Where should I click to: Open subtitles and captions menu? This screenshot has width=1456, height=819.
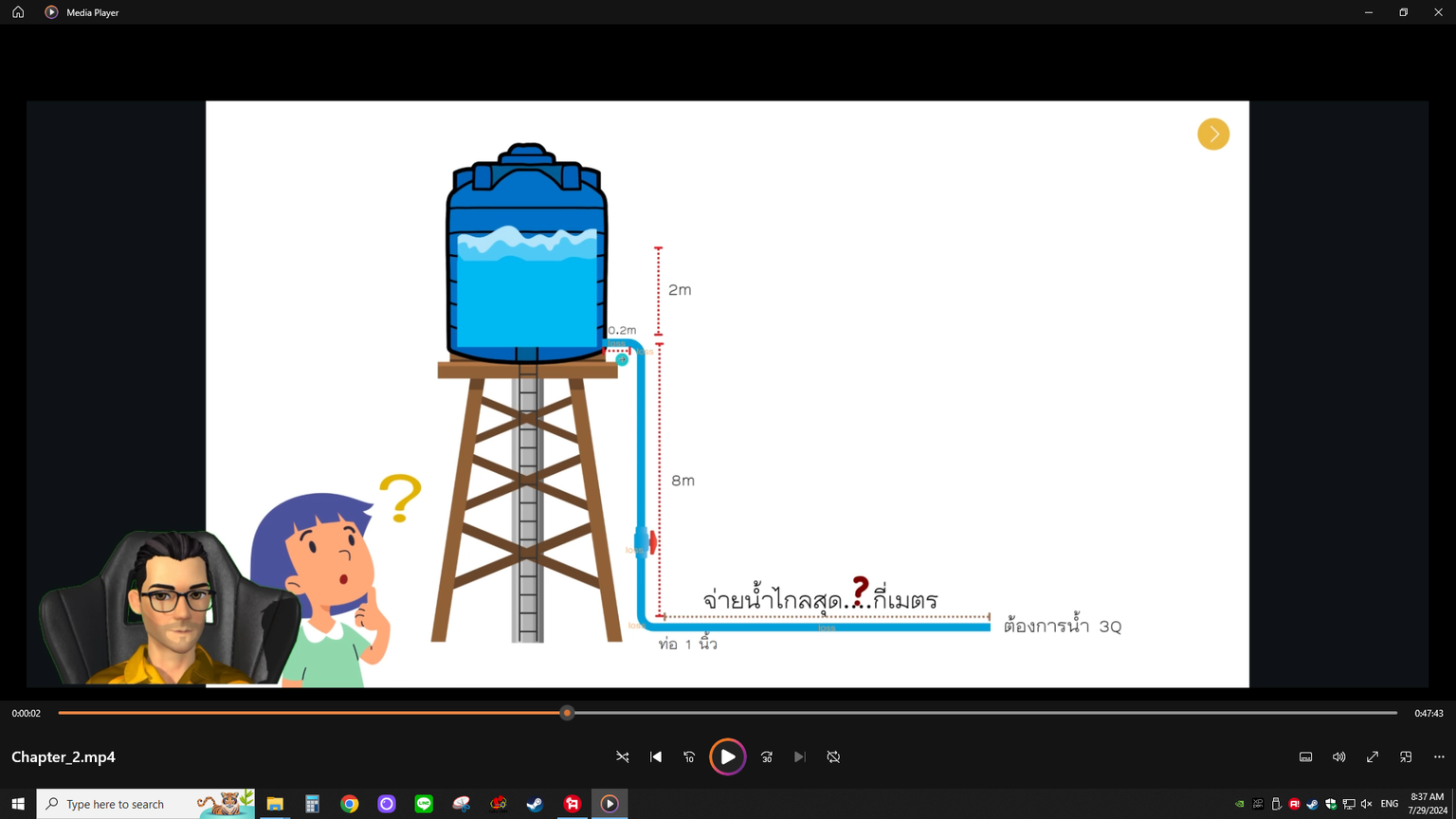click(x=1305, y=757)
